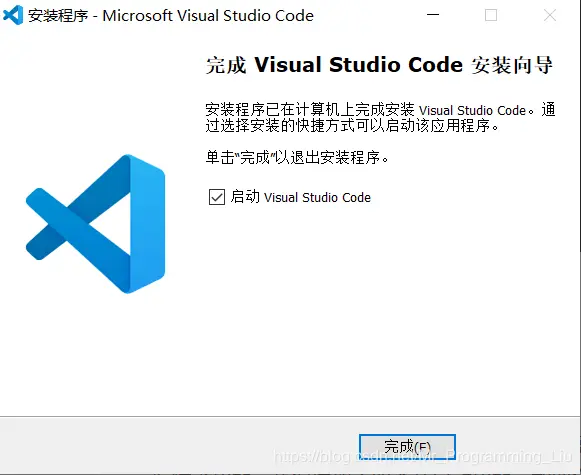Click the 安装程序 - Microsoft Visual Studio Code title text
The image size is (581, 475).
pyautogui.click(x=171, y=16)
